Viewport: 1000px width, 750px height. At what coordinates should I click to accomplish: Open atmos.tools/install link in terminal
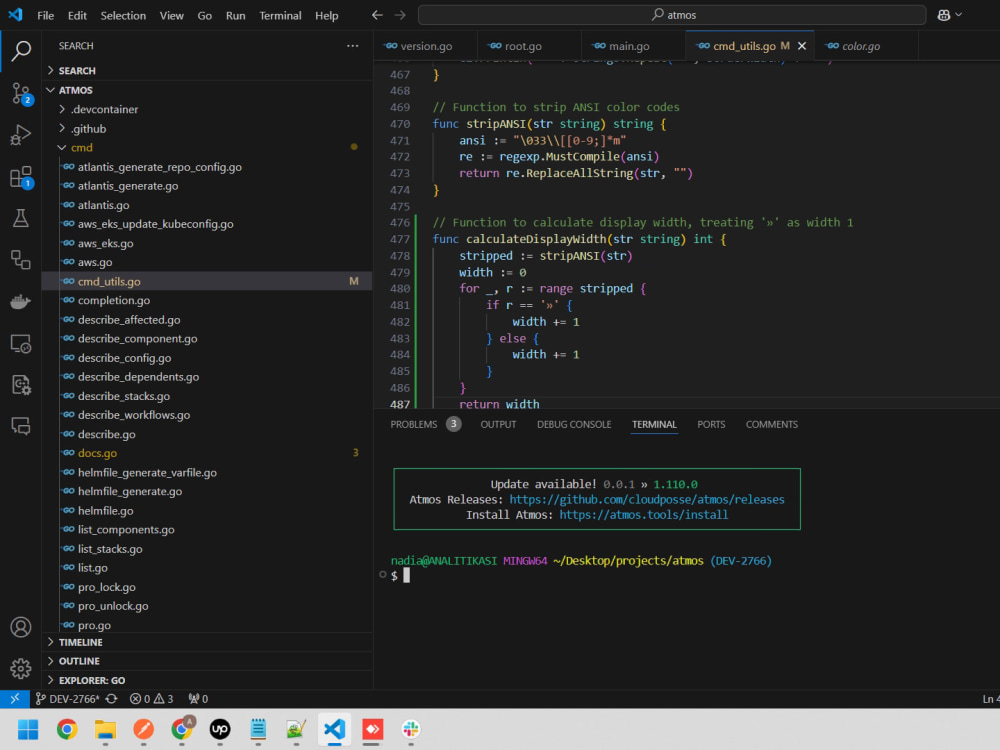[x=643, y=515]
